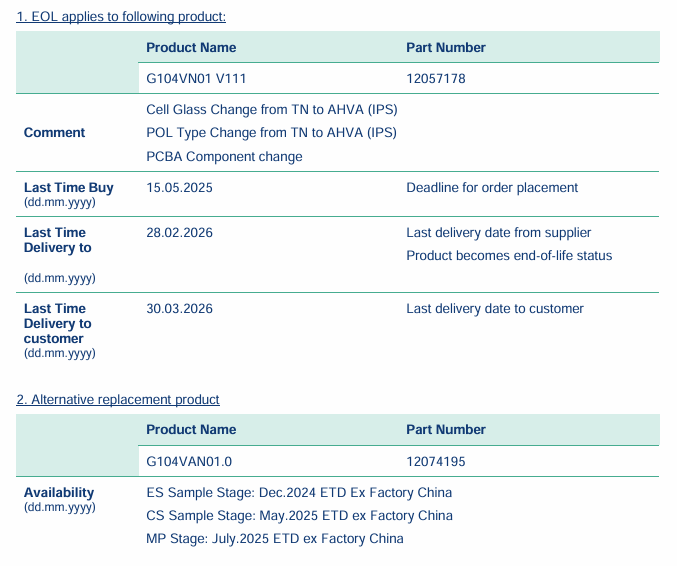Click the "PCBA Component change" text

[224, 157]
